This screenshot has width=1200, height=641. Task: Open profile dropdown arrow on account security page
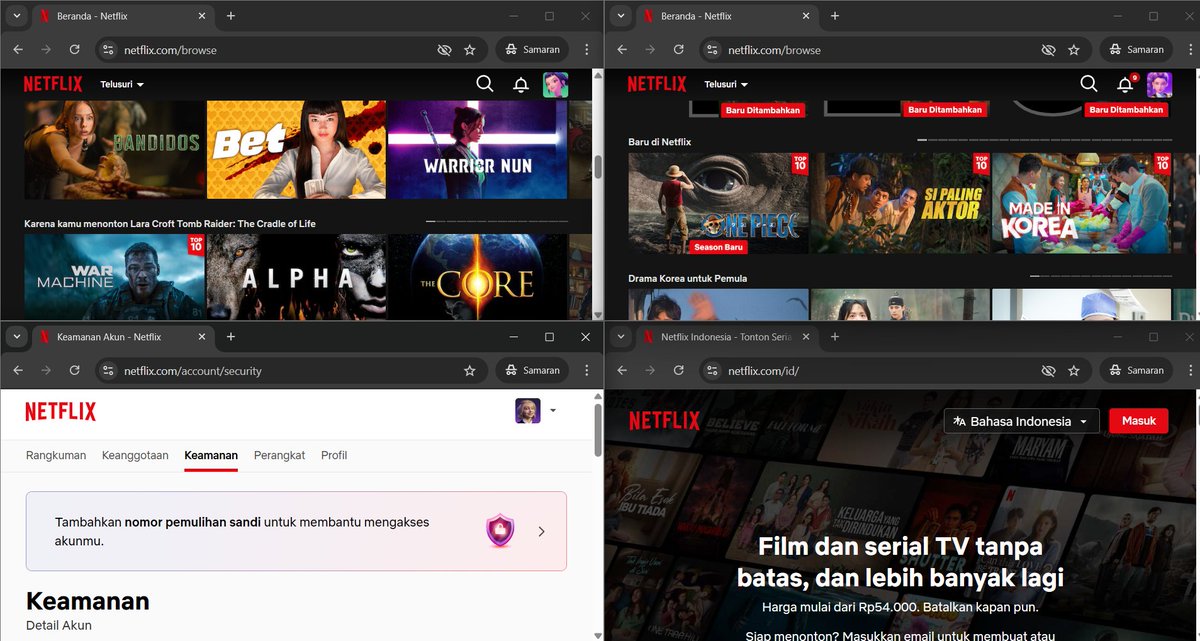(553, 410)
